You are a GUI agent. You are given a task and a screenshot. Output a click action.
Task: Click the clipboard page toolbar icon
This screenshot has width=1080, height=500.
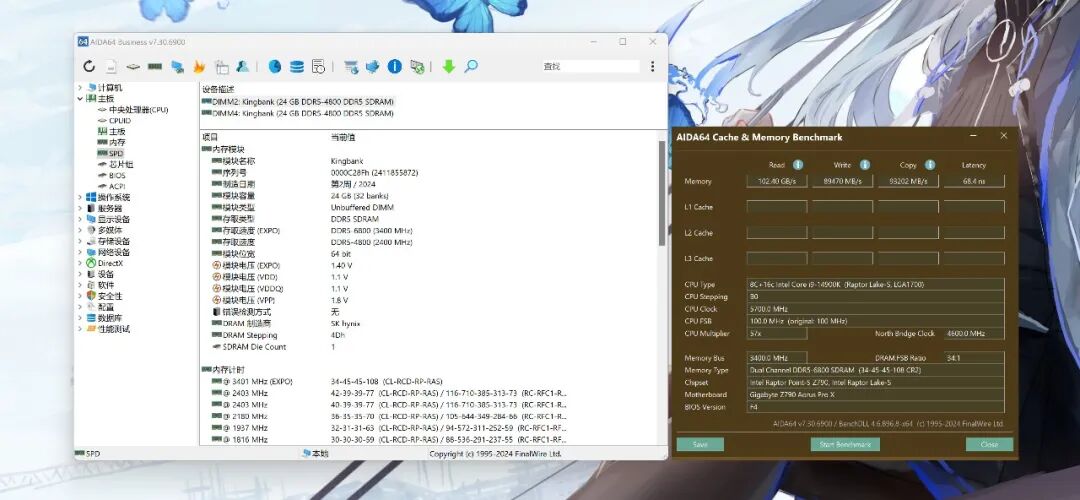221,67
